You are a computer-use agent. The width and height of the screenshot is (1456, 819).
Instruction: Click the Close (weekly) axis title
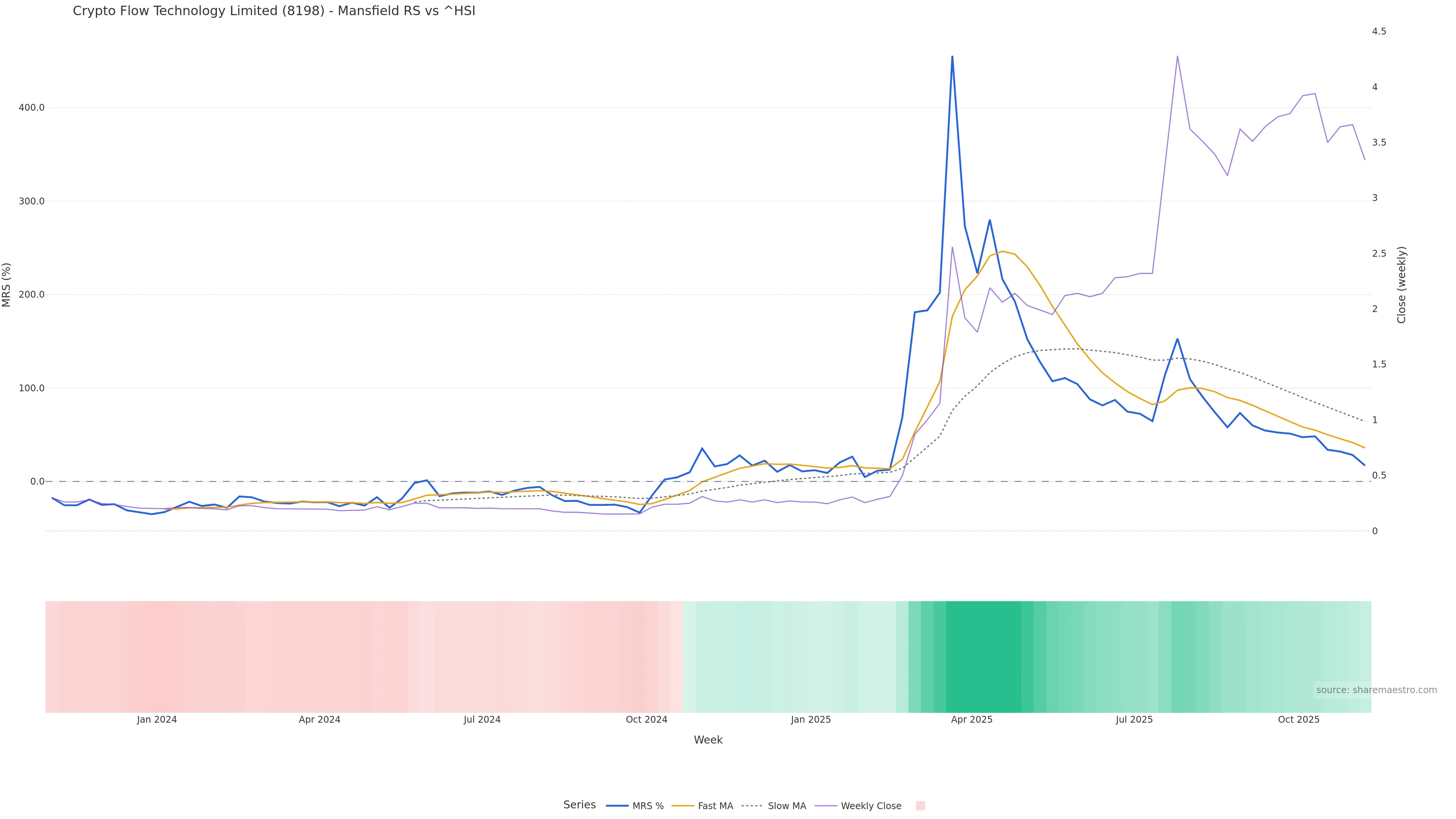[x=1401, y=284]
